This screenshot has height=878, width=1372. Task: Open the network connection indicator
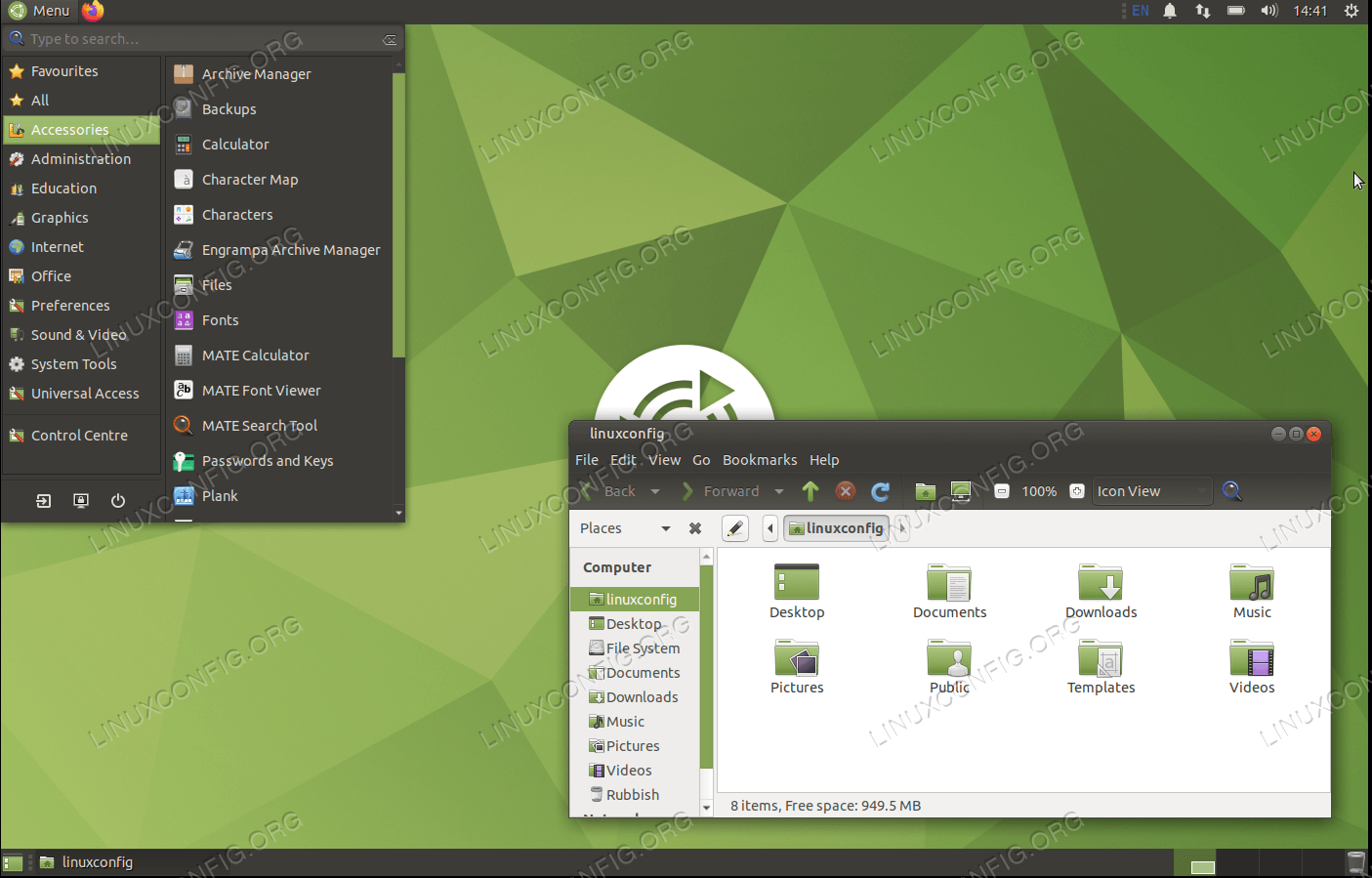(1203, 11)
